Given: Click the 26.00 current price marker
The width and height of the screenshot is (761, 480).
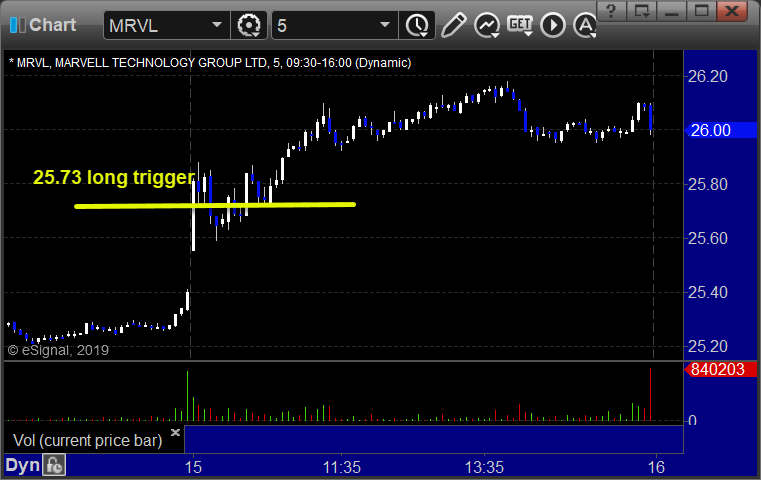Looking at the screenshot, I should tap(721, 130).
